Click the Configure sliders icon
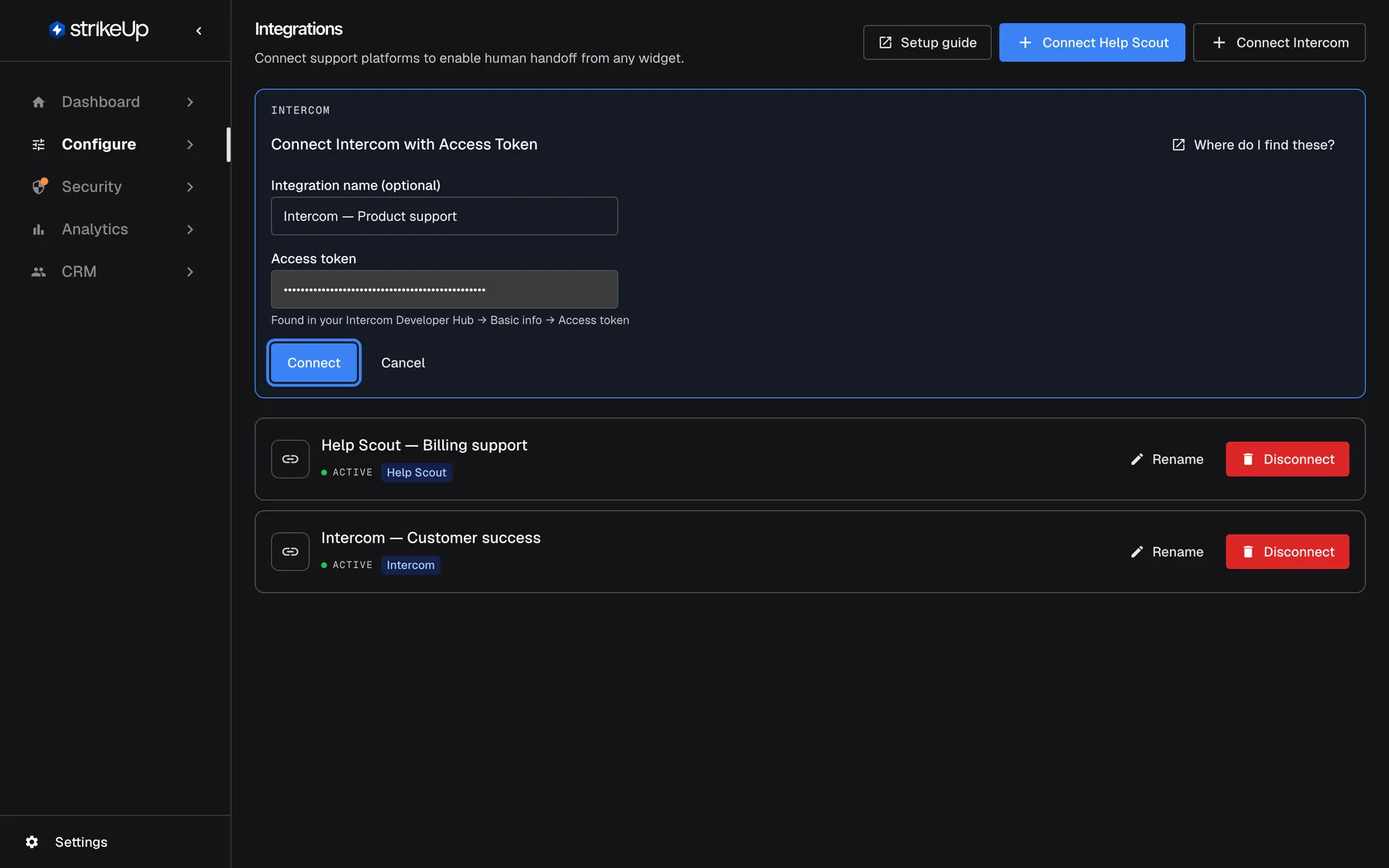1389x868 pixels. (x=39, y=144)
